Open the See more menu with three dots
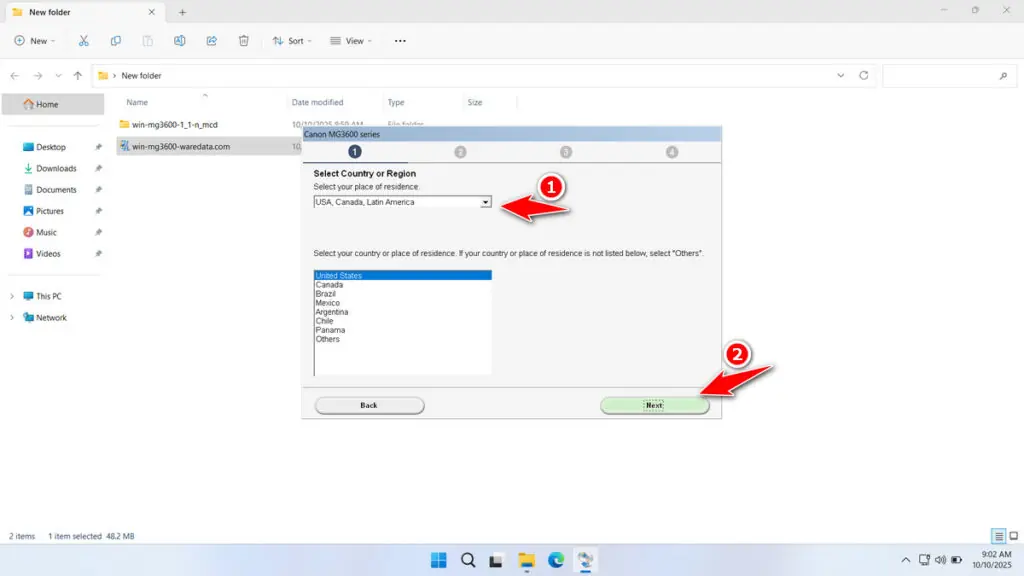The width and height of the screenshot is (1024, 576). (399, 40)
